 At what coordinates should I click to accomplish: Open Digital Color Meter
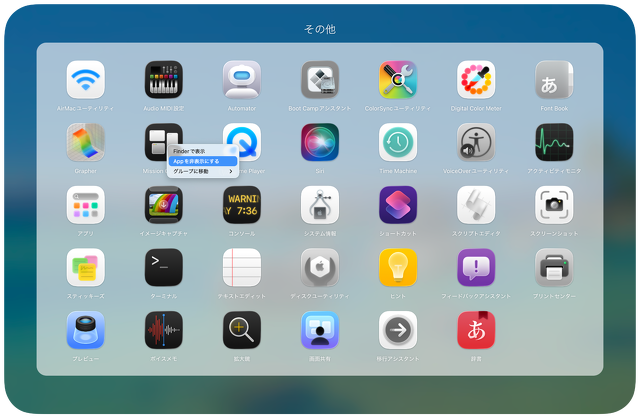475,79
